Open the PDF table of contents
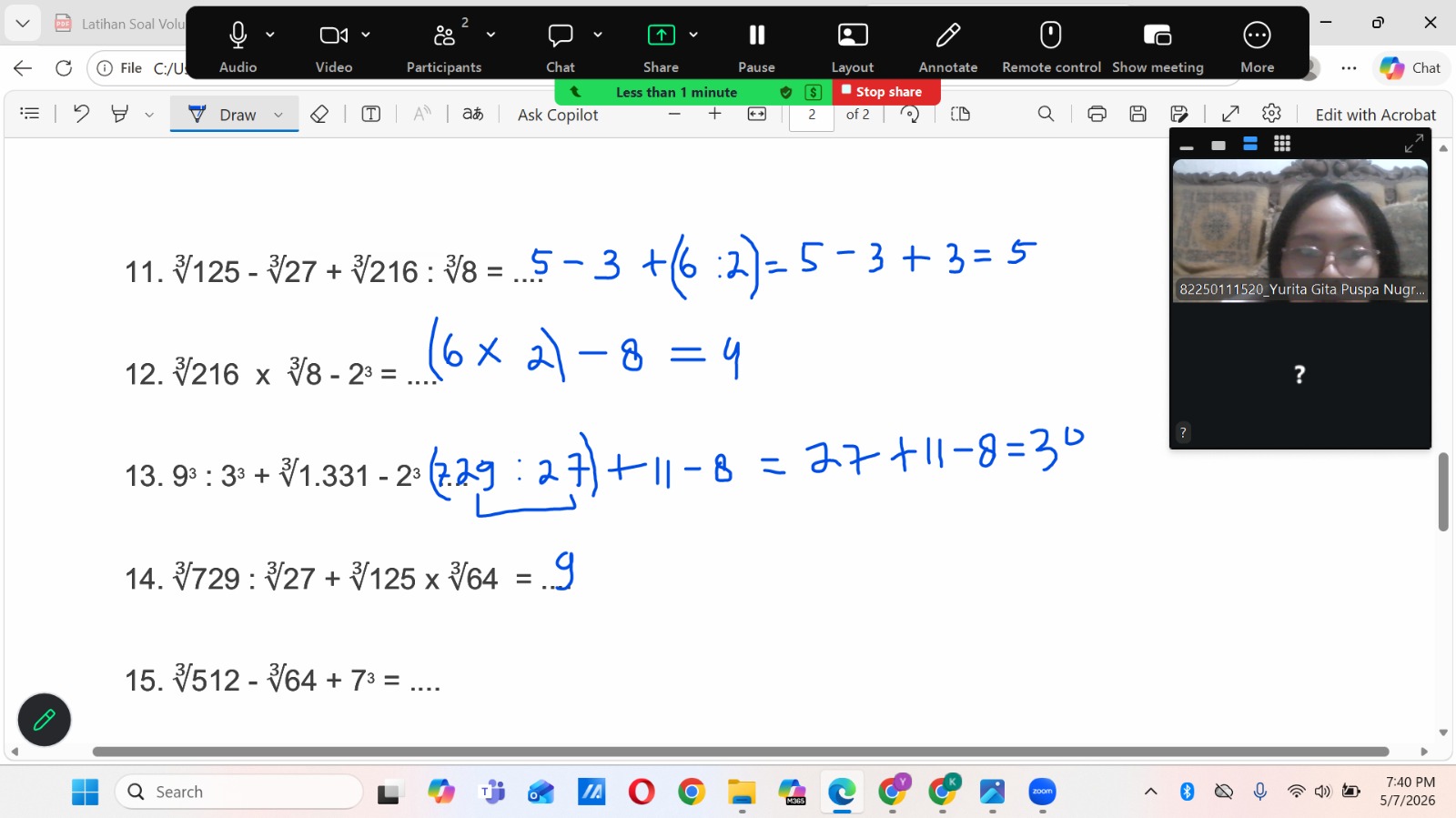This screenshot has width=1456, height=818. [30, 114]
